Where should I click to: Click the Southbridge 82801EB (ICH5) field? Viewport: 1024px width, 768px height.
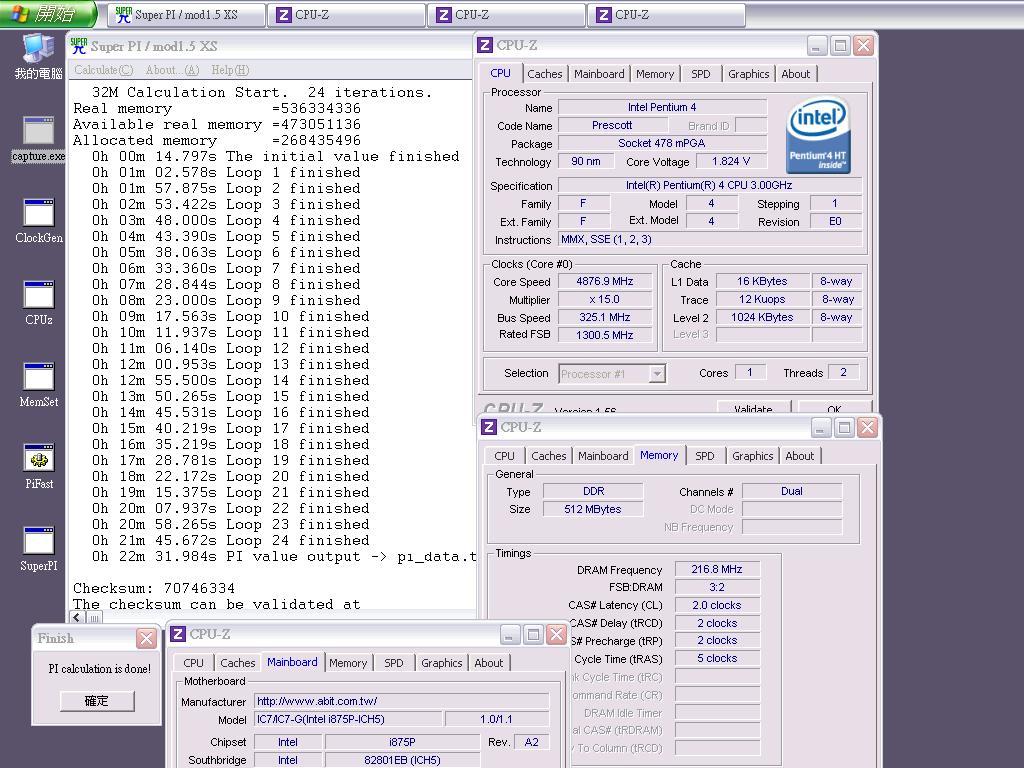tap(402, 760)
